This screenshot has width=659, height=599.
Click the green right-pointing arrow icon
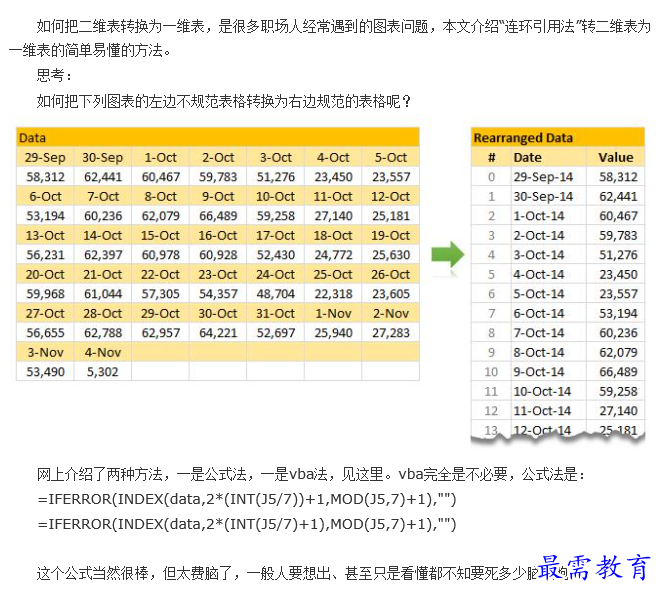click(448, 254)
